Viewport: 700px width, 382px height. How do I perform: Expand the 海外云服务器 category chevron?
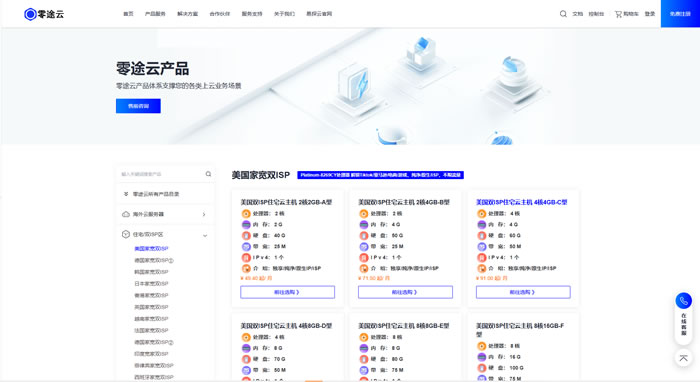(x=204, y=214)
